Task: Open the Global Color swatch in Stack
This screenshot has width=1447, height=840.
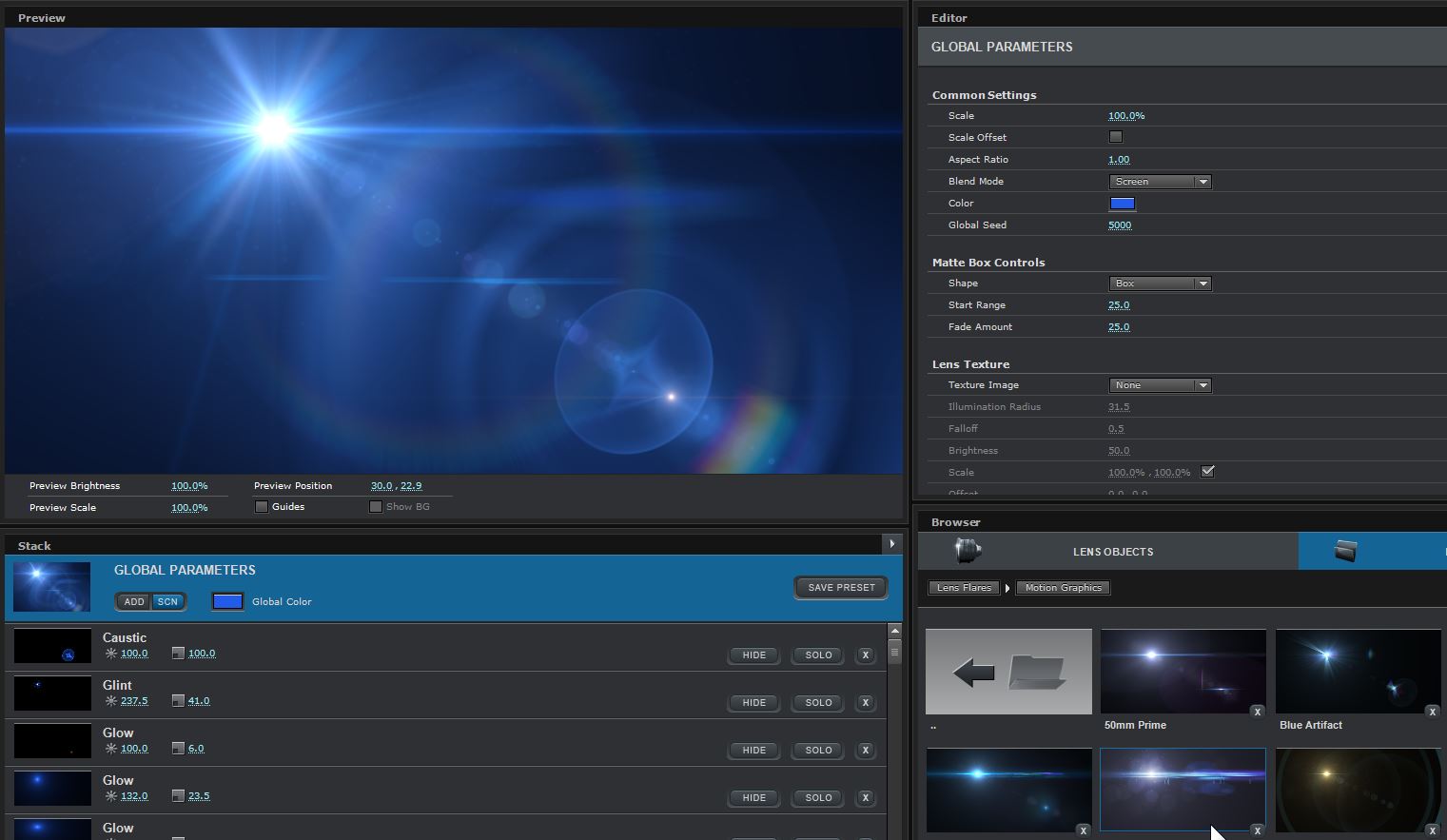Action: coord(227,601)
